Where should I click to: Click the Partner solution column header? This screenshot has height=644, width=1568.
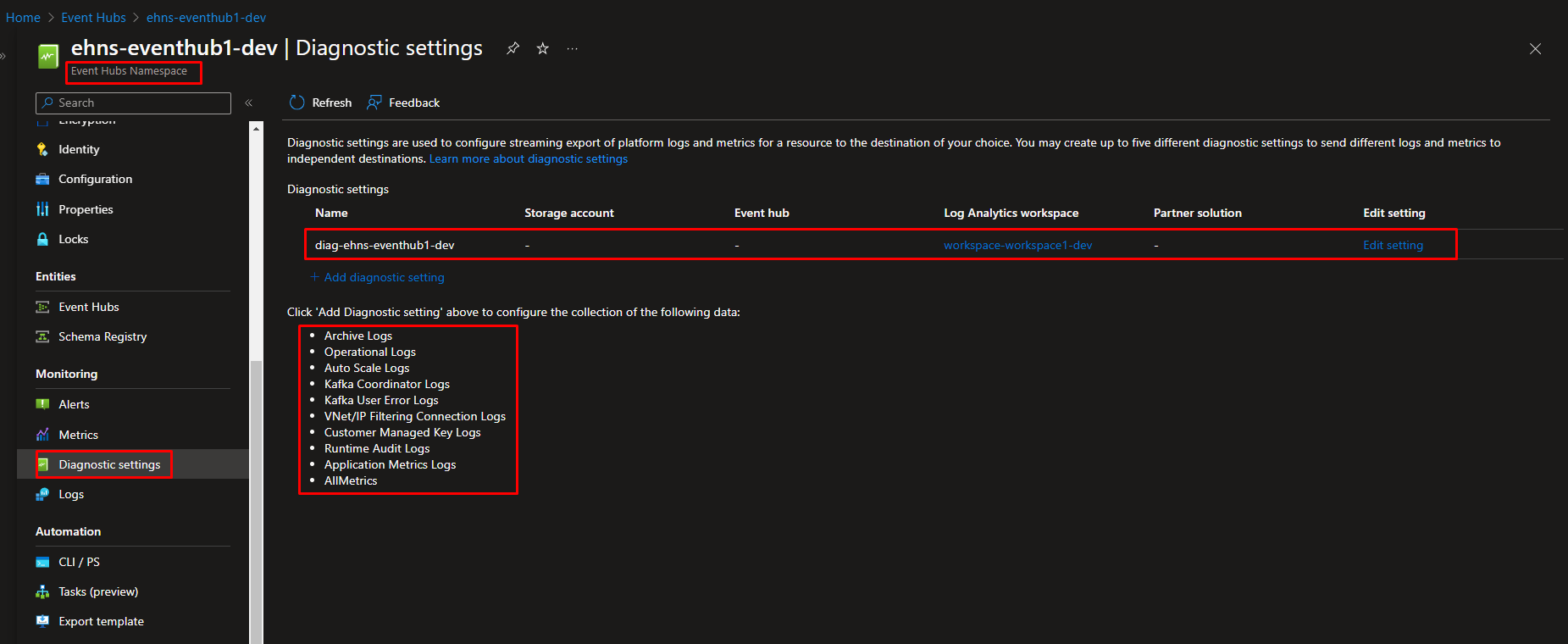pyautogui.click(x=1198, y=213)
